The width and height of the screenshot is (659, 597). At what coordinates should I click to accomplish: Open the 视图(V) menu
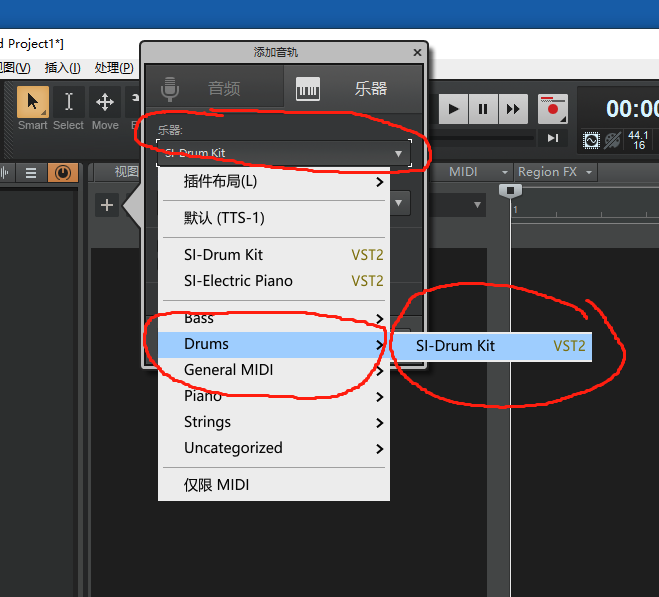click(x=15, y=68)
